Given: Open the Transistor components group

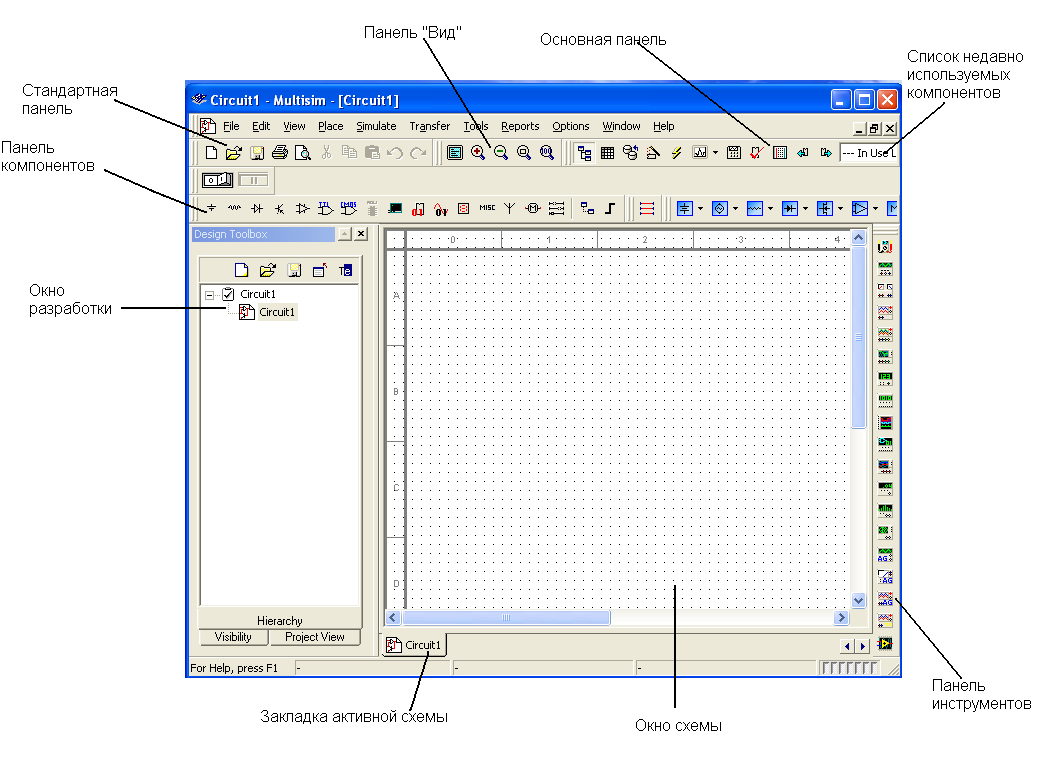Looking at the screenshot, I should click(280, 208).
